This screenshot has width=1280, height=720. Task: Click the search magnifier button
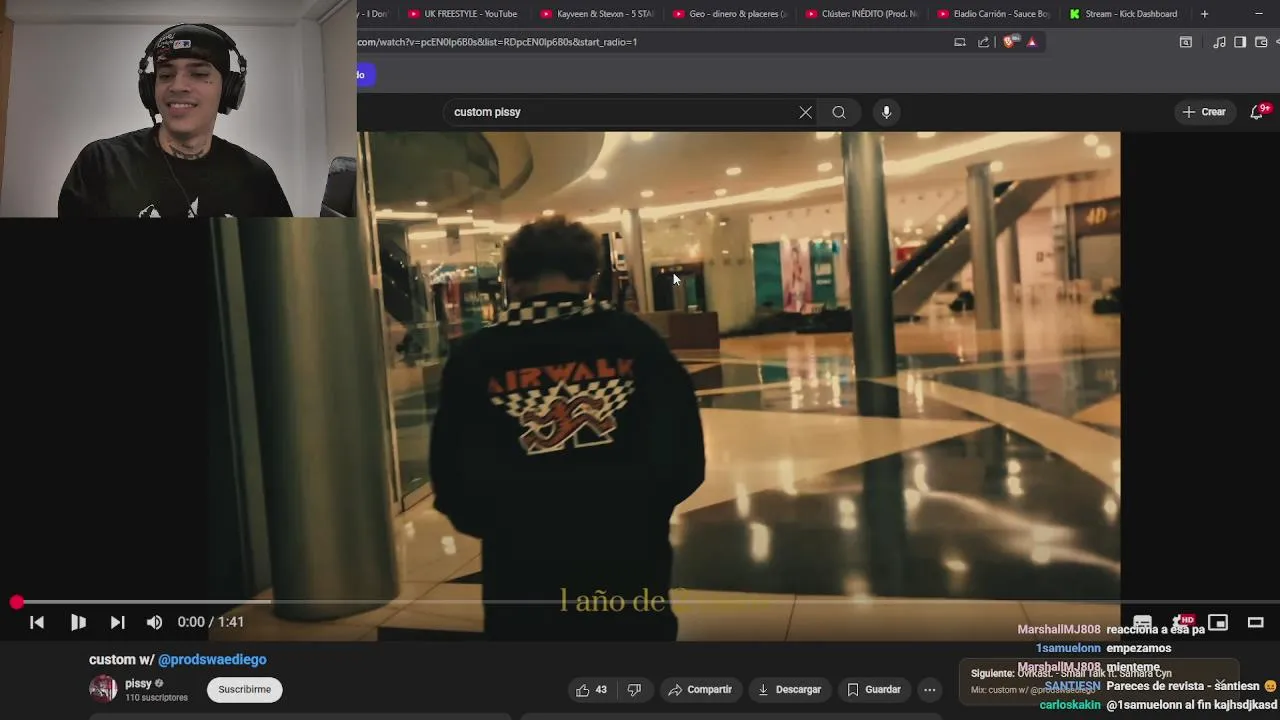(839, 112)
